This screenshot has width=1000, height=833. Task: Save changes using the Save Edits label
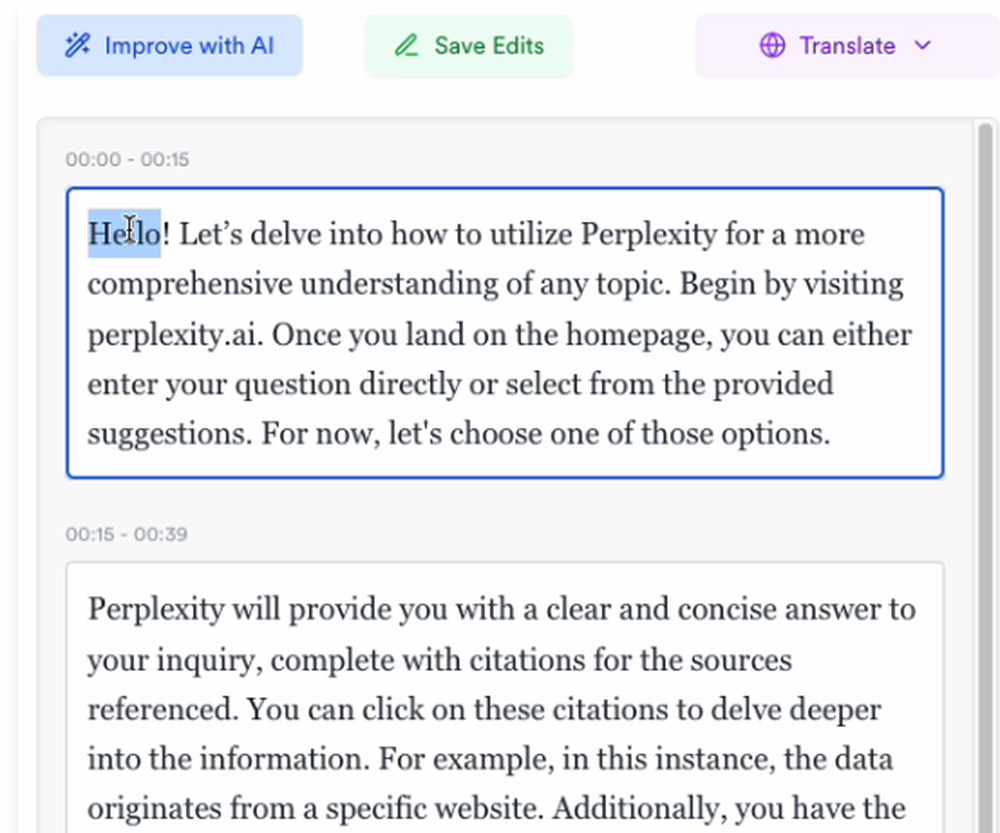coord(489,46)
